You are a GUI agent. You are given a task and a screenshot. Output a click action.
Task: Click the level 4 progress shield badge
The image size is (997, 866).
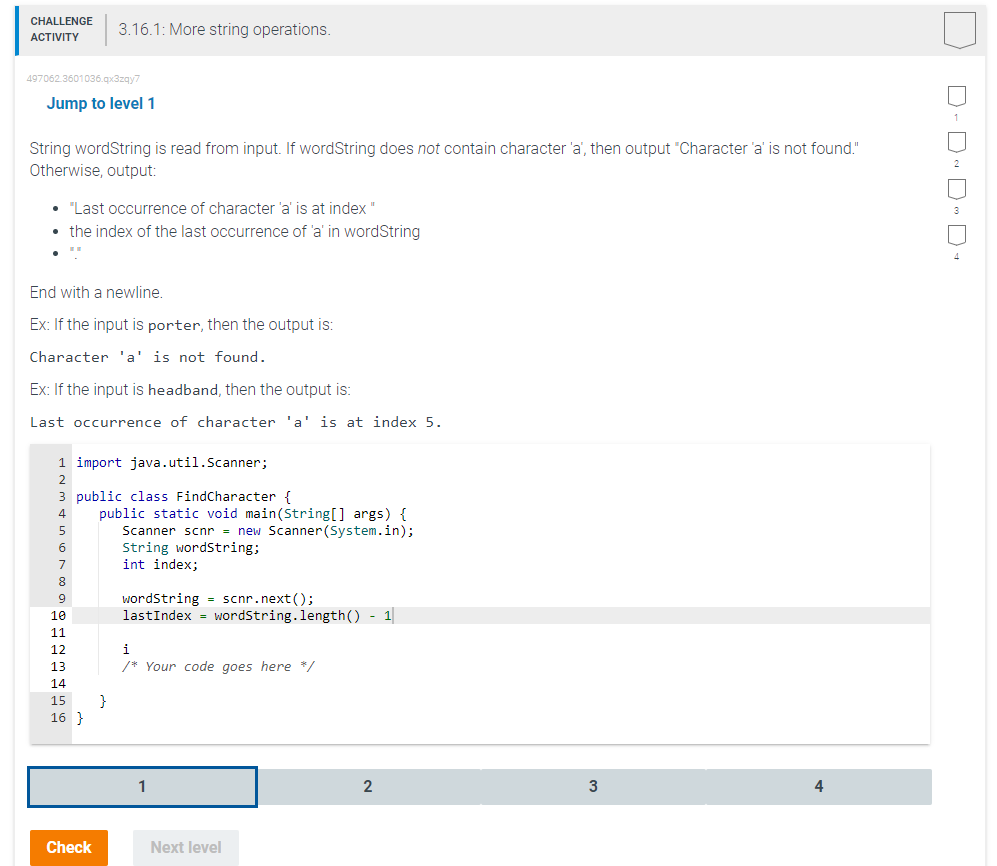coord(956,235)
